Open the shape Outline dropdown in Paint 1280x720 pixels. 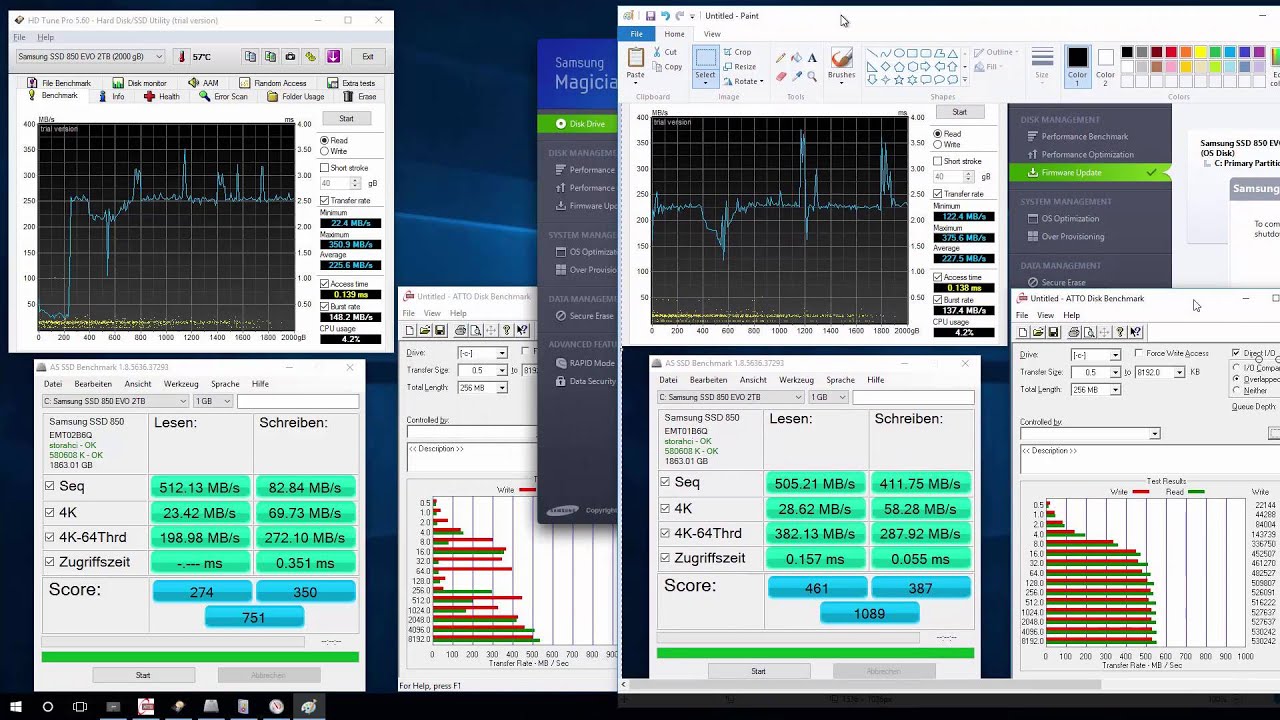point(995,52)
